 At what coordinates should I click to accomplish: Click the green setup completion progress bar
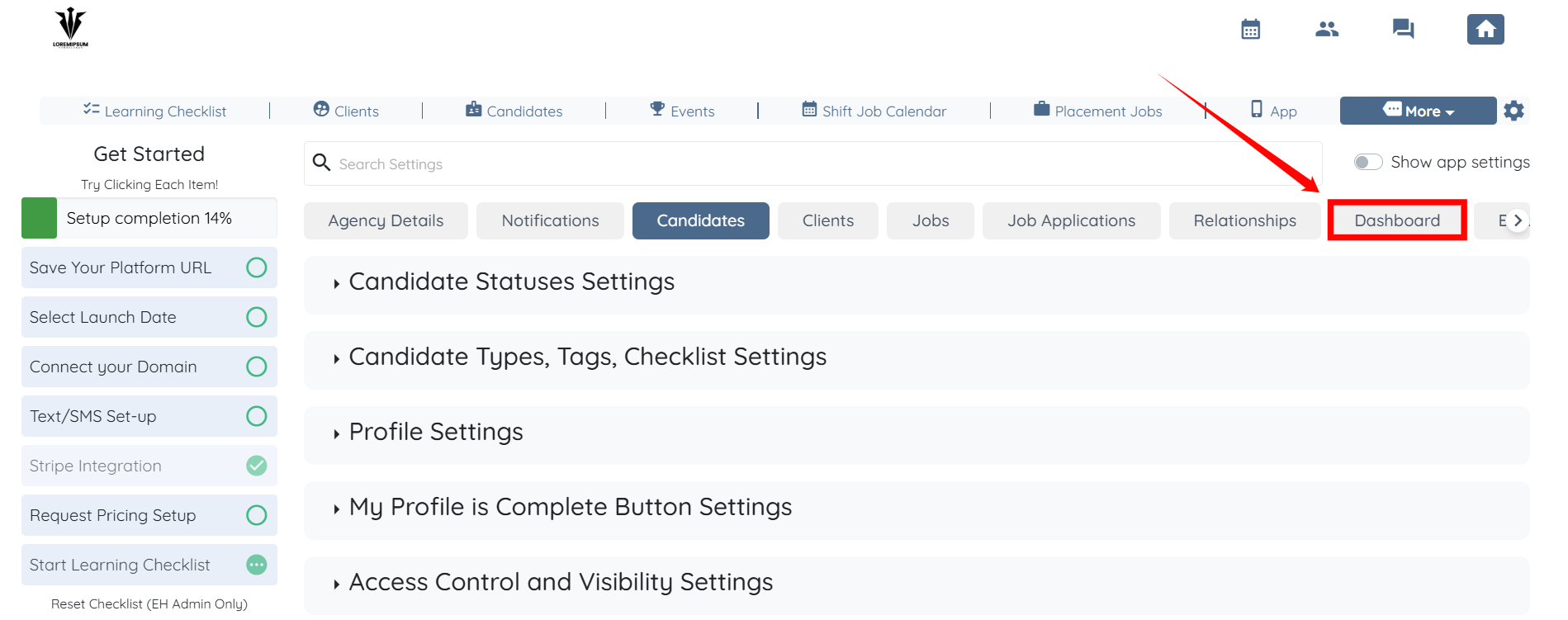[40, 218]
